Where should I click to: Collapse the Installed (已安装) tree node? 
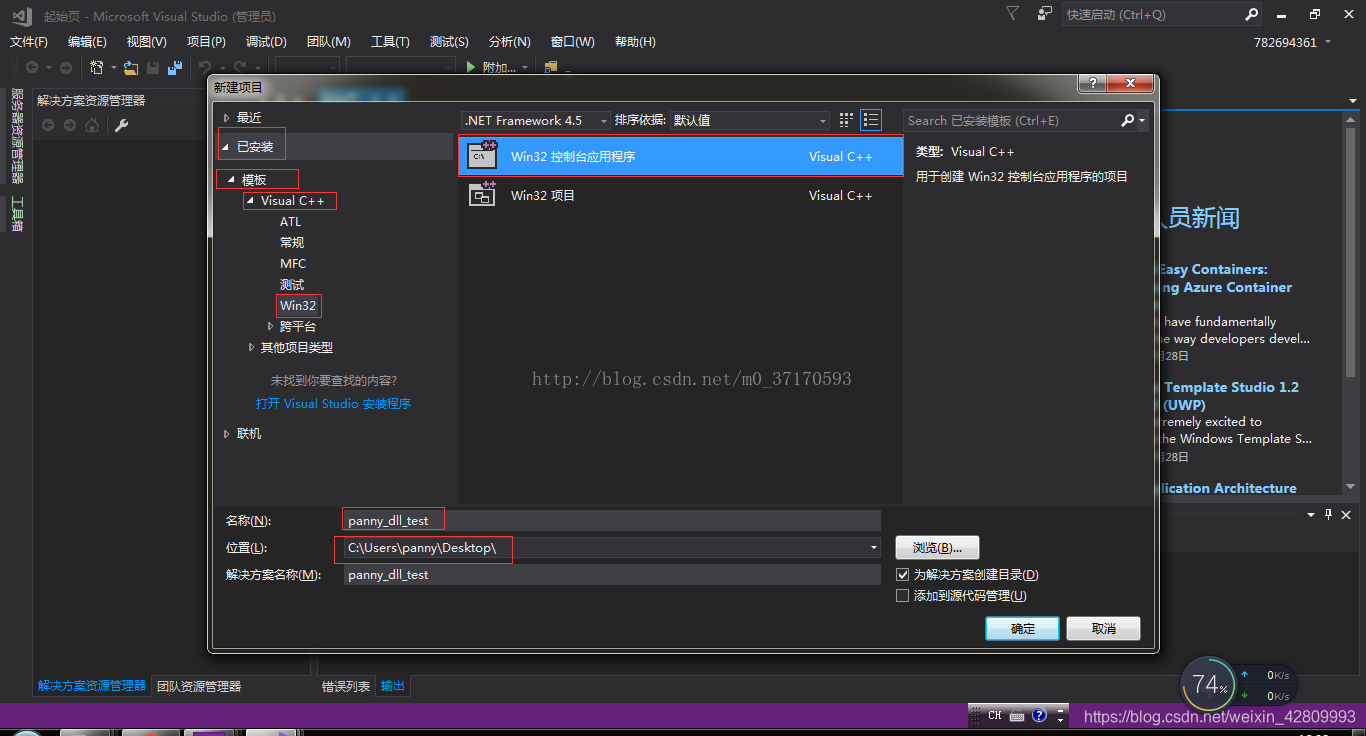tap(226, 148)
